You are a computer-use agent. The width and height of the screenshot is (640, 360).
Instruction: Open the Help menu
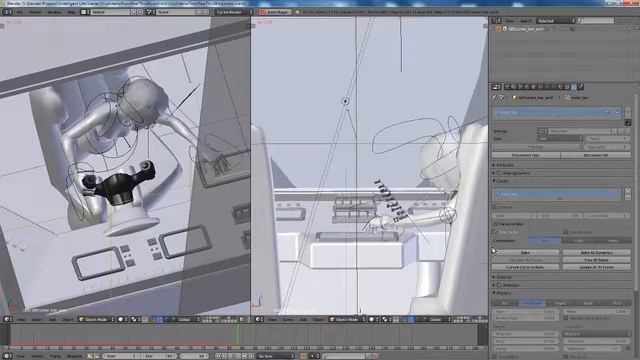(71, 12)
